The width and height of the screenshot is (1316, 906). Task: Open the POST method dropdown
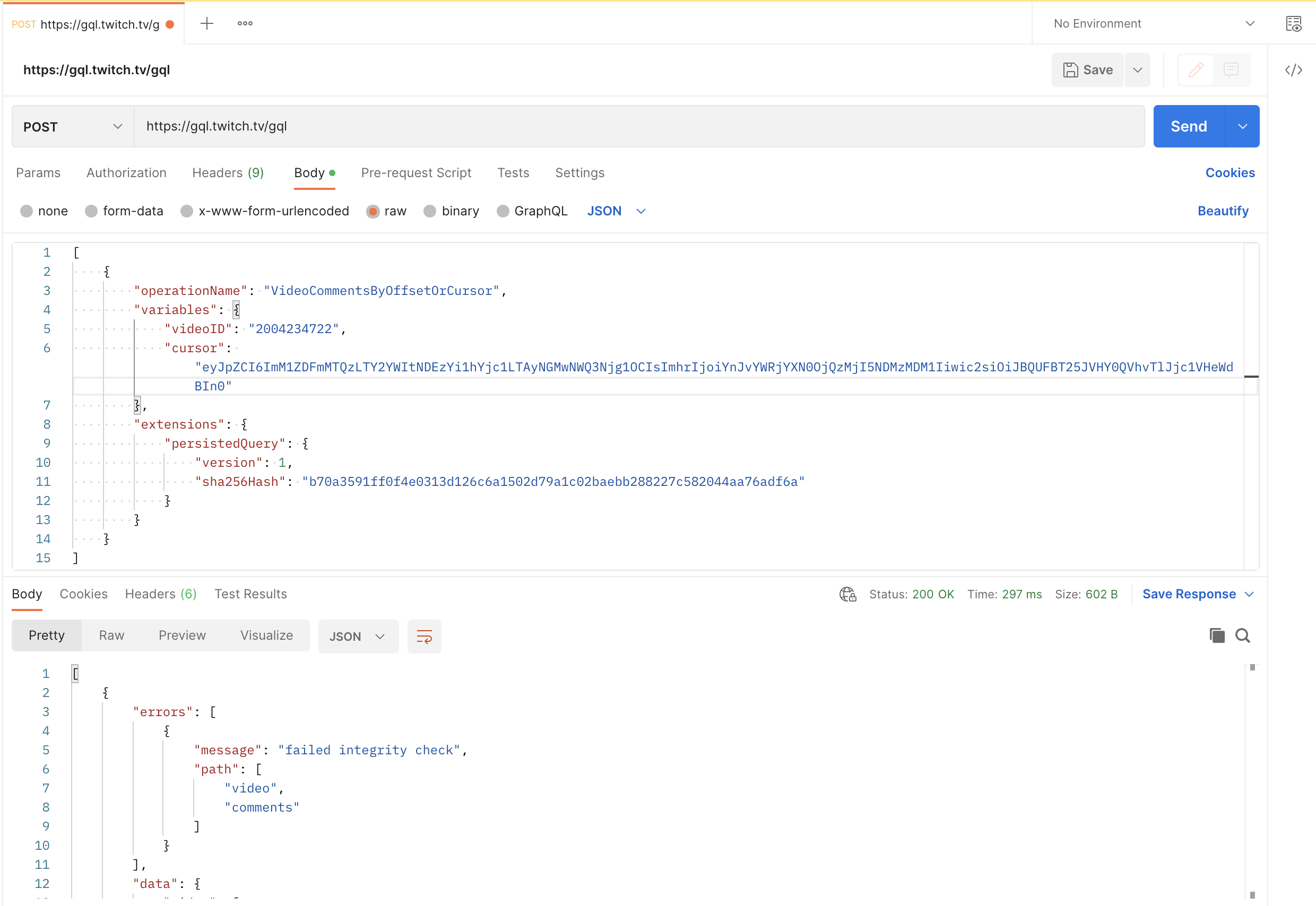point(73,127)
